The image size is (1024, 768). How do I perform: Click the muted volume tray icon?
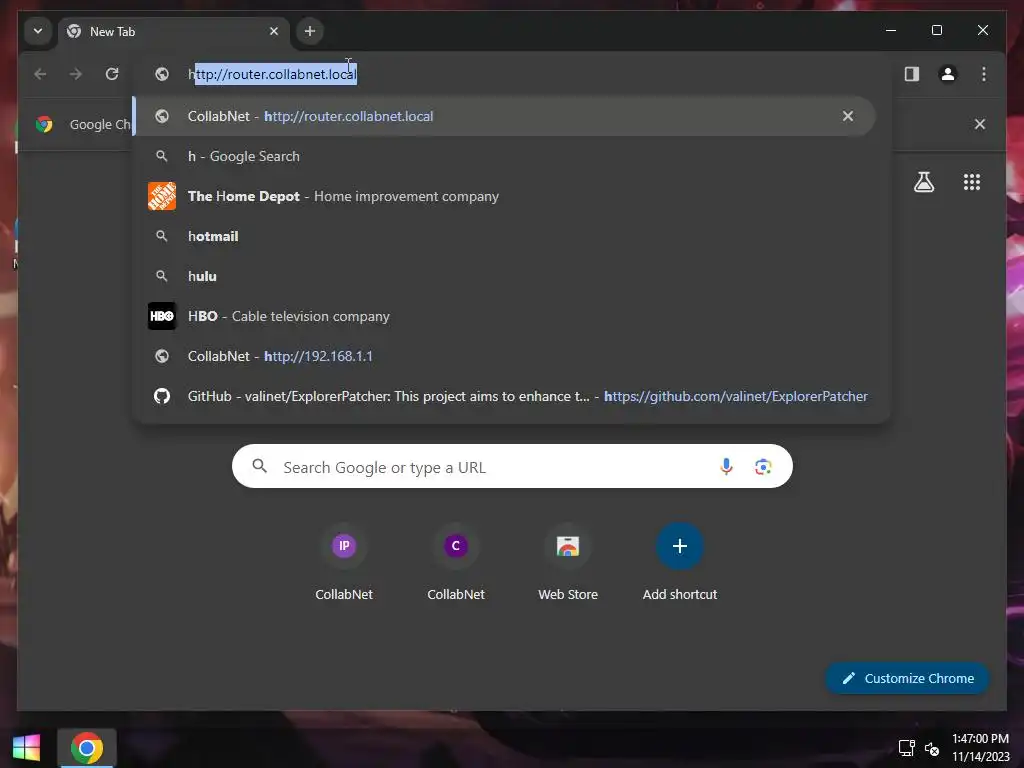pyautogui.click(x=932, y=748)
